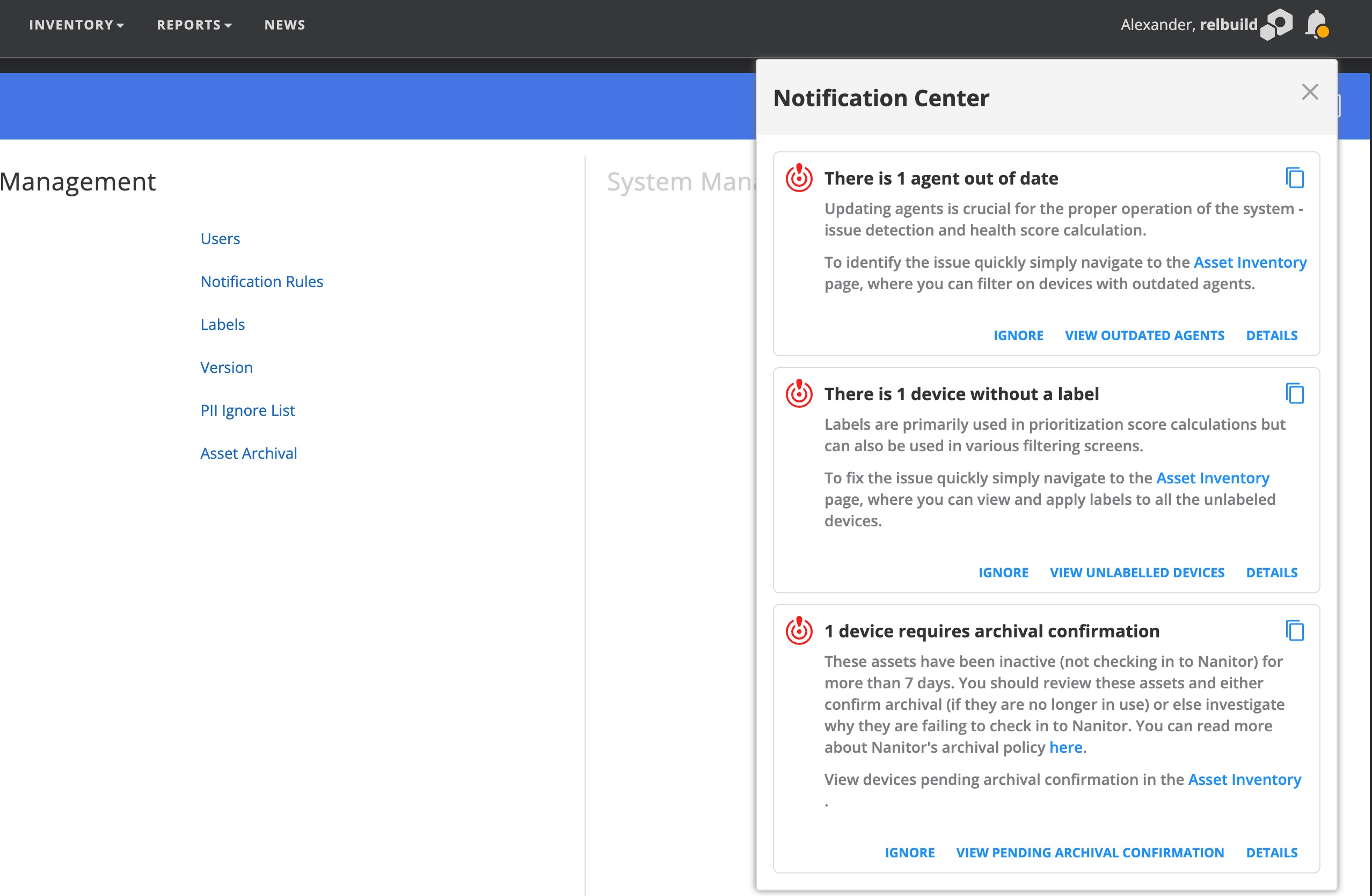Click the alert icon beside agent out of date
The height and width of the screenshot is (896, 1372).
tap(799, 179)
